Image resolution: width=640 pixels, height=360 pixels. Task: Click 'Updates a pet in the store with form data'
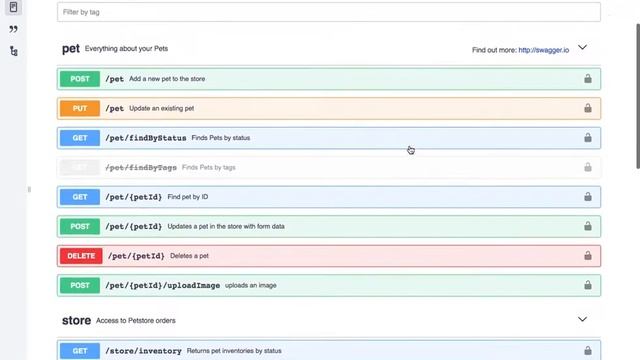click(x=226, y=226)
